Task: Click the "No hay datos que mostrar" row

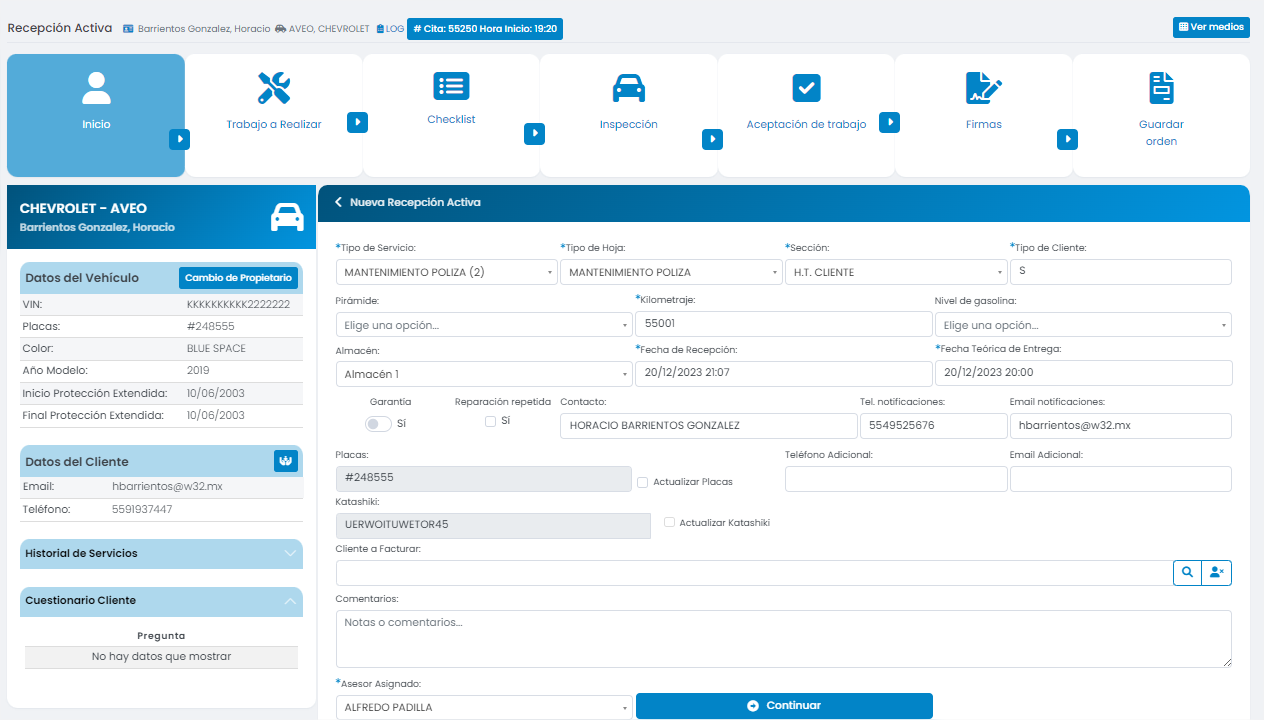Action: click(x=161, y=657)
